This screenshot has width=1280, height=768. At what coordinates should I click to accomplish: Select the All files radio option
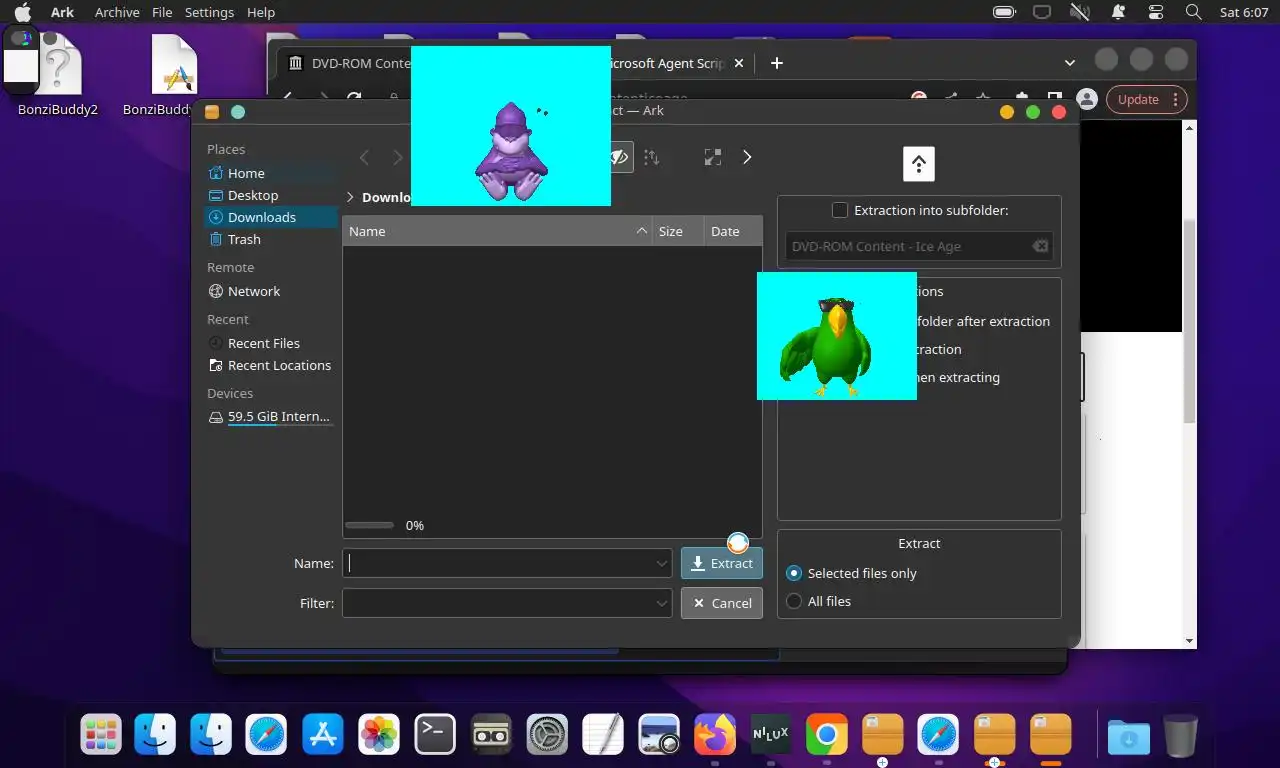click(x=818, y=601)
